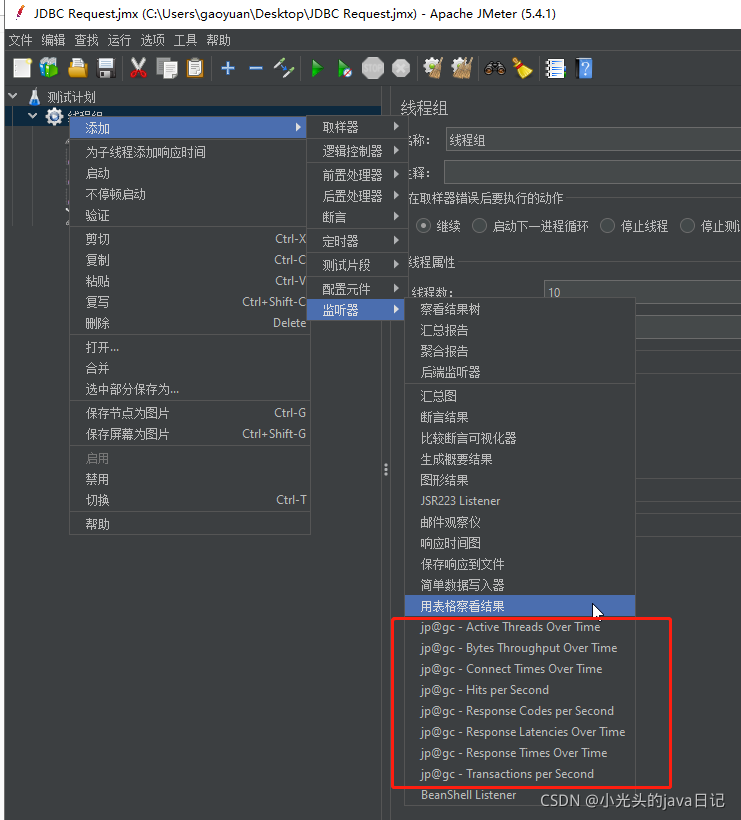Image resolution: width=741 pixels, height=820 pixels.
Task: Open the 运行 menu
Action: [119, 40]
